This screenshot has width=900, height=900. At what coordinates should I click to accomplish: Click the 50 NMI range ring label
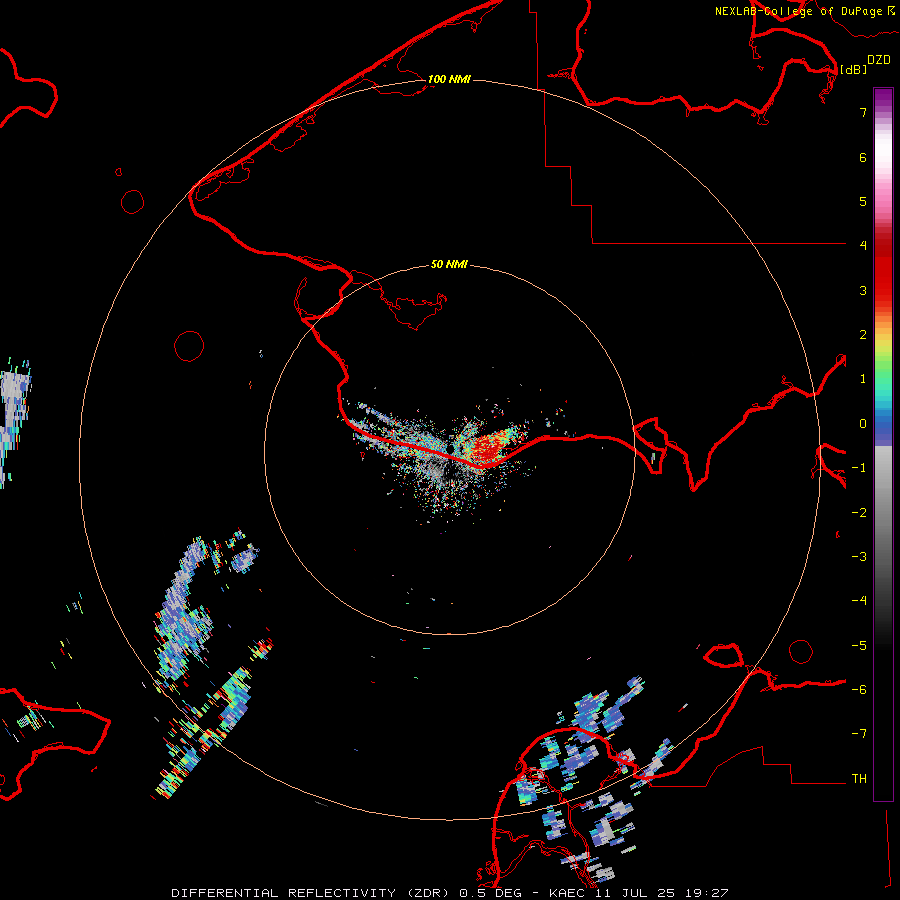coord(449,264)
